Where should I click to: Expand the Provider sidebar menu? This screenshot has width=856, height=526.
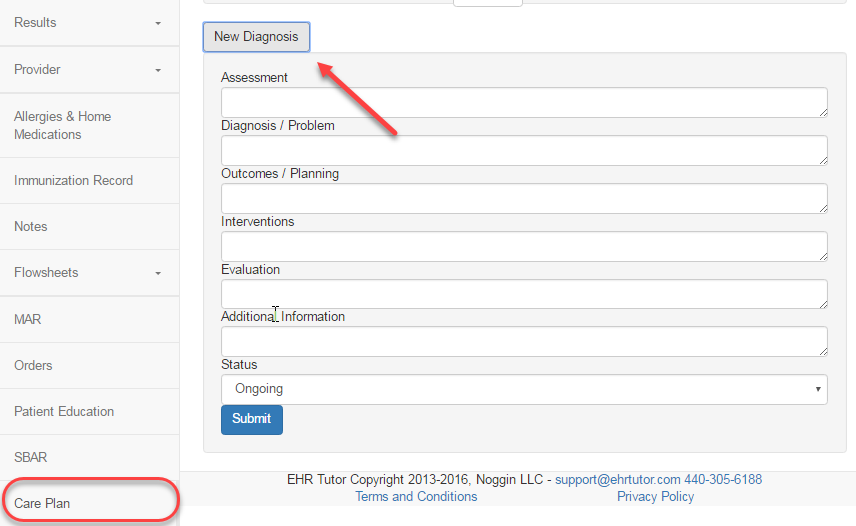point(88,70)
